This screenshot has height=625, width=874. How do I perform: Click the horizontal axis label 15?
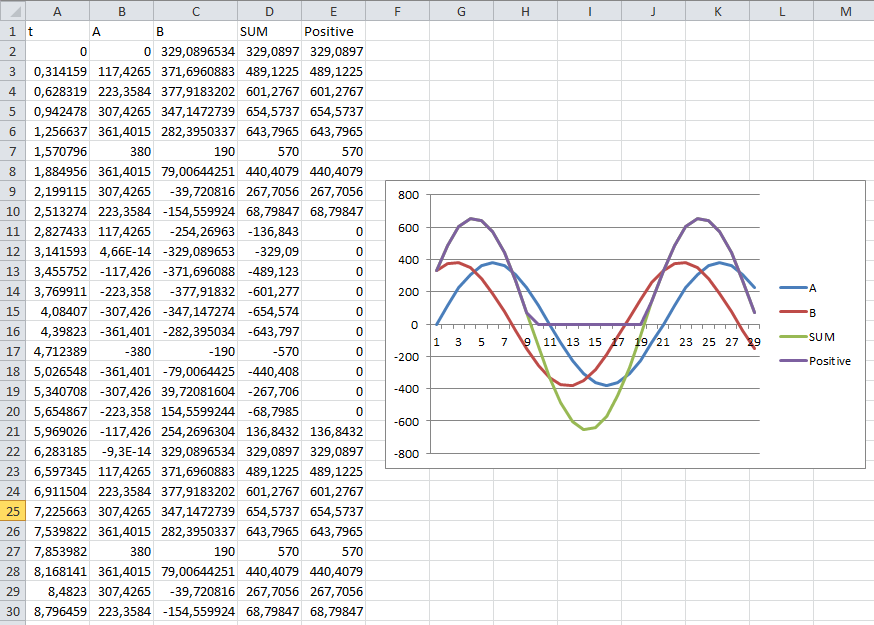595,342
